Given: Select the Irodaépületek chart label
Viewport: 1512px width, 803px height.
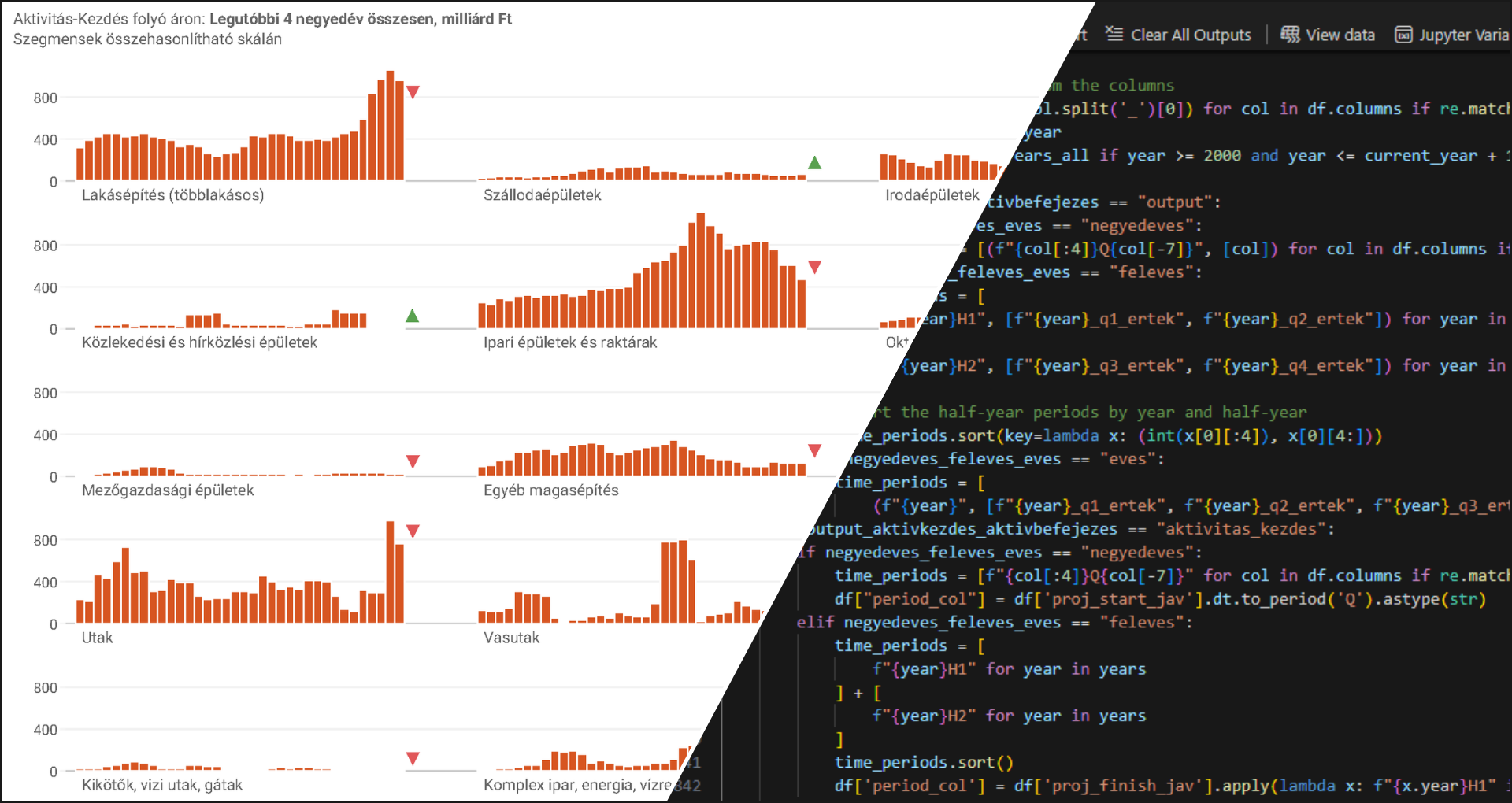Looking at the screenshot, I should tap(932, 195).
